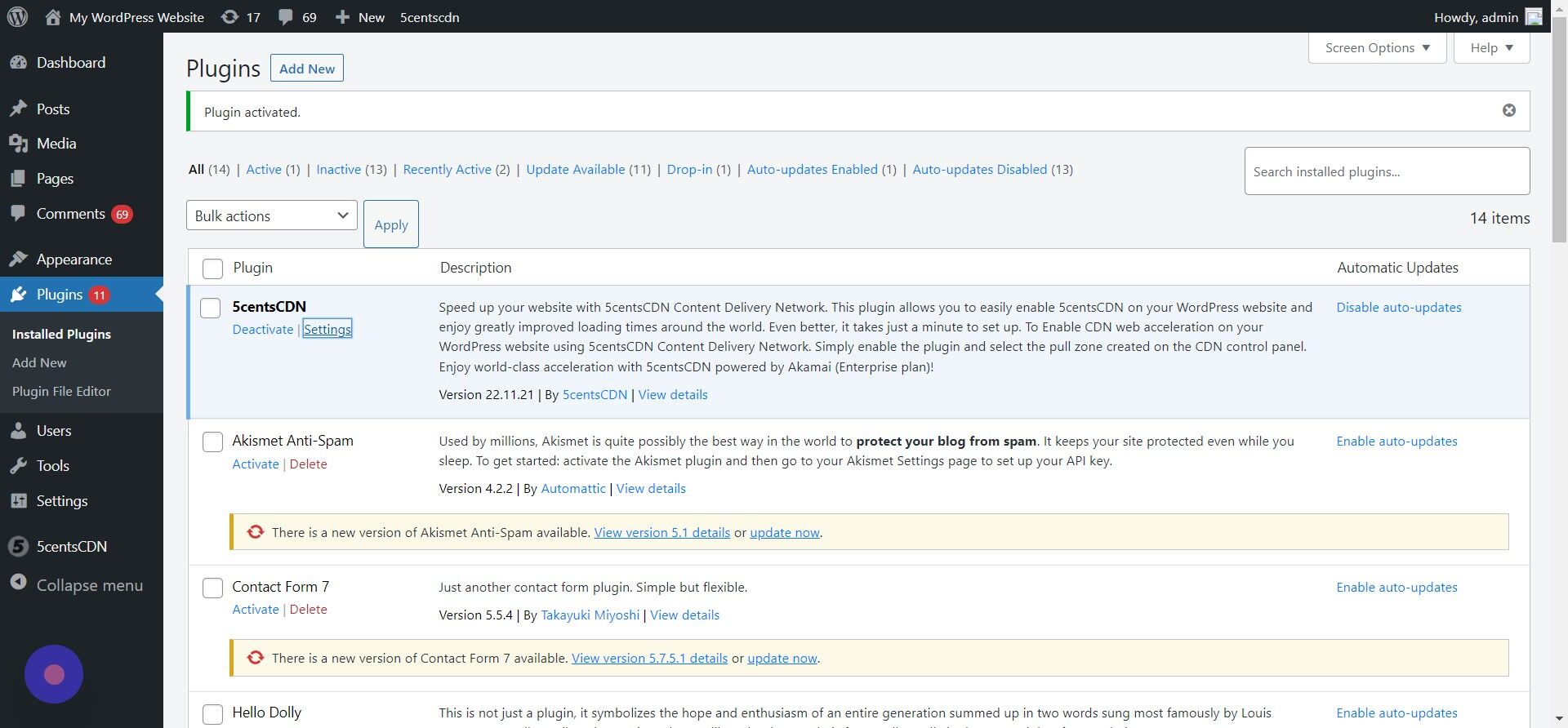Open the Automattic author link

click(573, 489)
